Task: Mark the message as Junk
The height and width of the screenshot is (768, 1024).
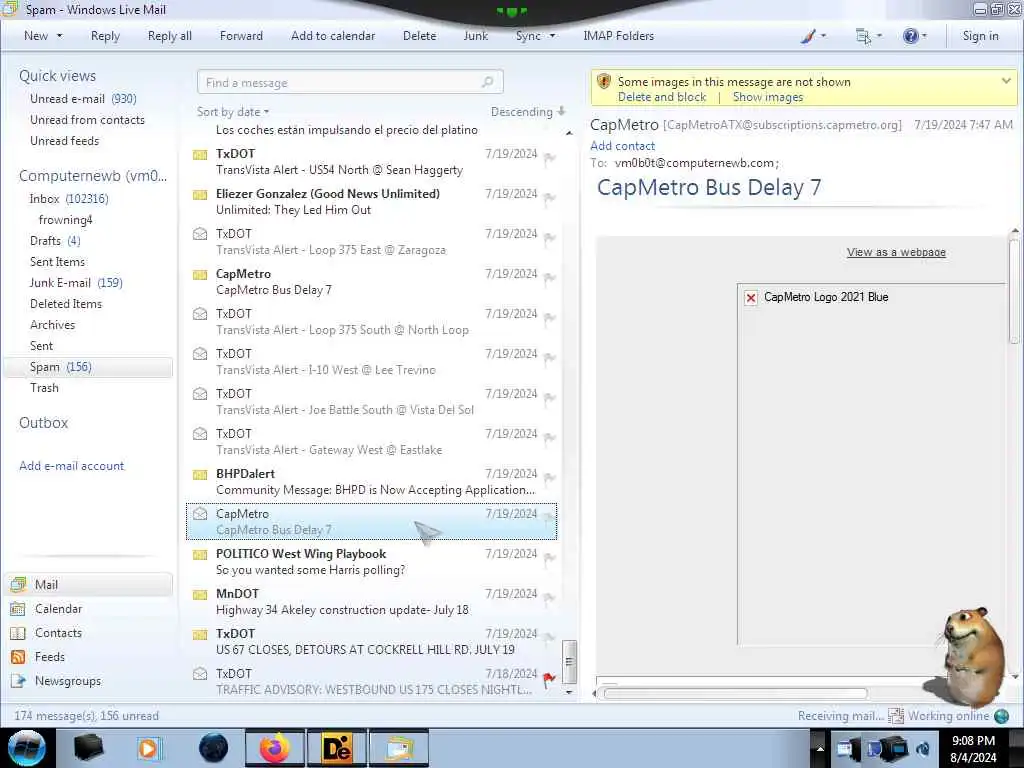Action: point(475,36)
